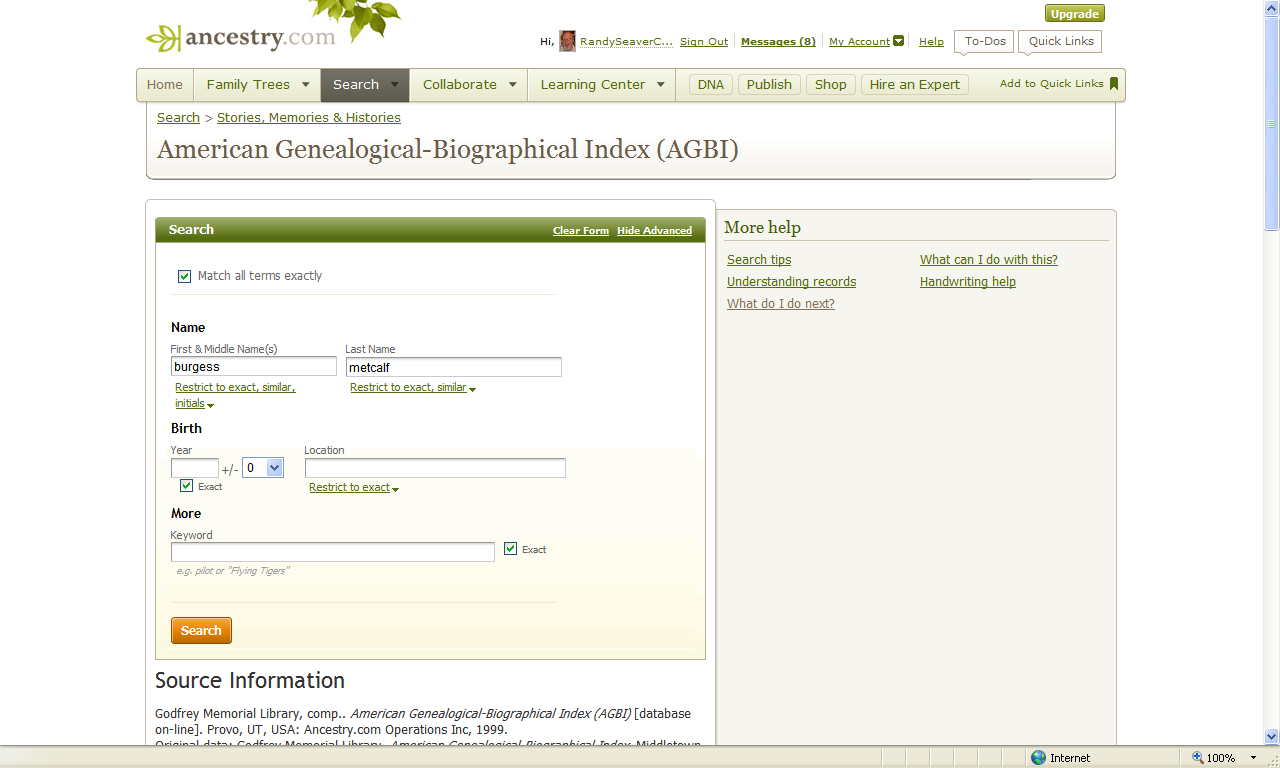Open the DNA section
This screenshot has width=1280, height=768.
711,85
